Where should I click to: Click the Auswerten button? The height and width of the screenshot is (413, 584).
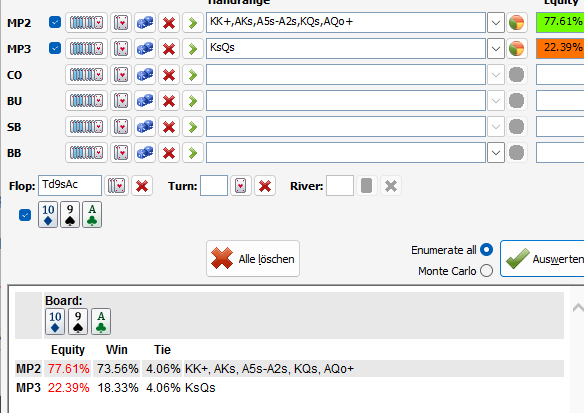click(x=542, y=258)
